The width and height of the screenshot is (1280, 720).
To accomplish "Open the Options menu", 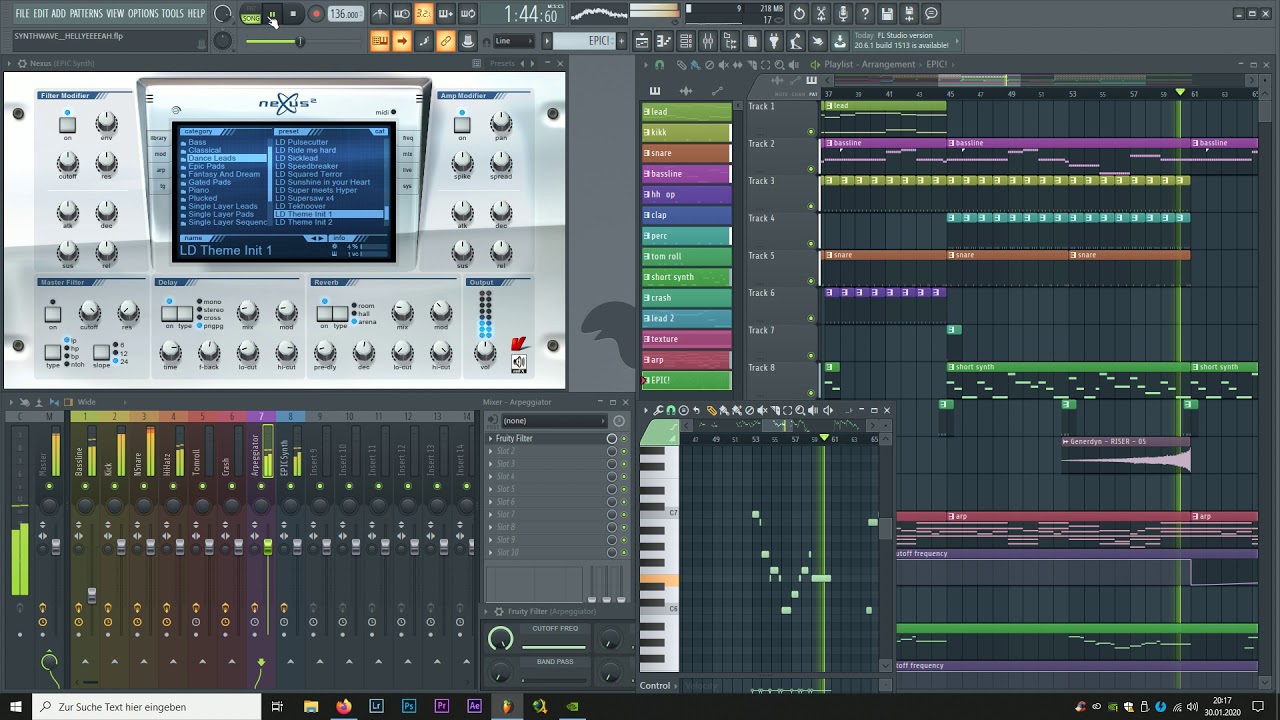I will (x=143, y=13).
